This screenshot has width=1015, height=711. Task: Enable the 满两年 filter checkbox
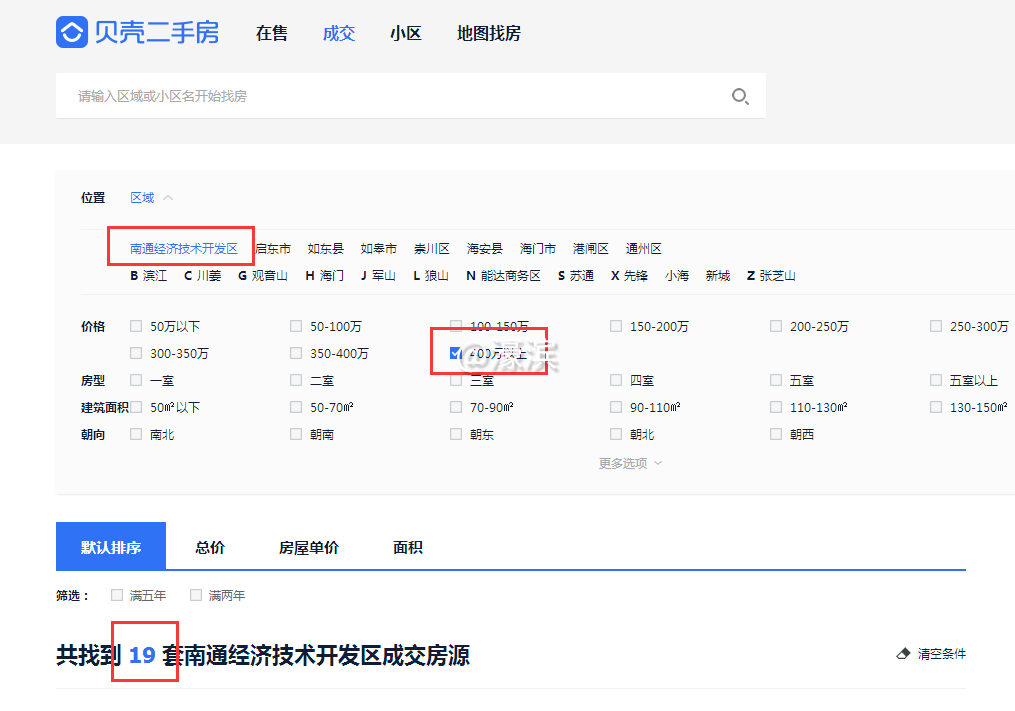[x=196, y=595]
